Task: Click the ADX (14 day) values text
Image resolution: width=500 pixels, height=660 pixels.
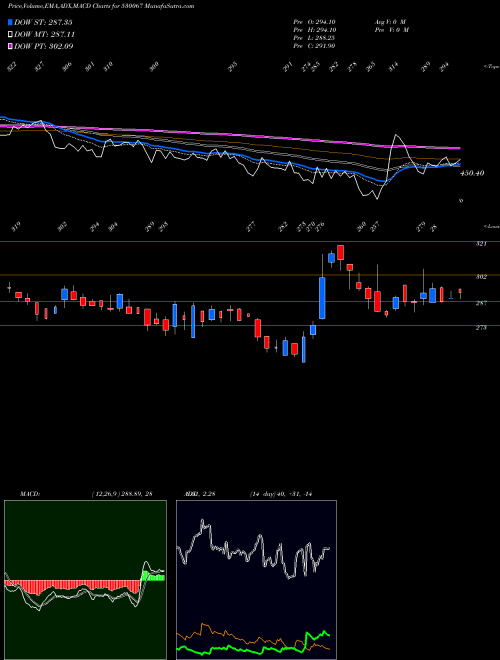Action: (281, 494)
